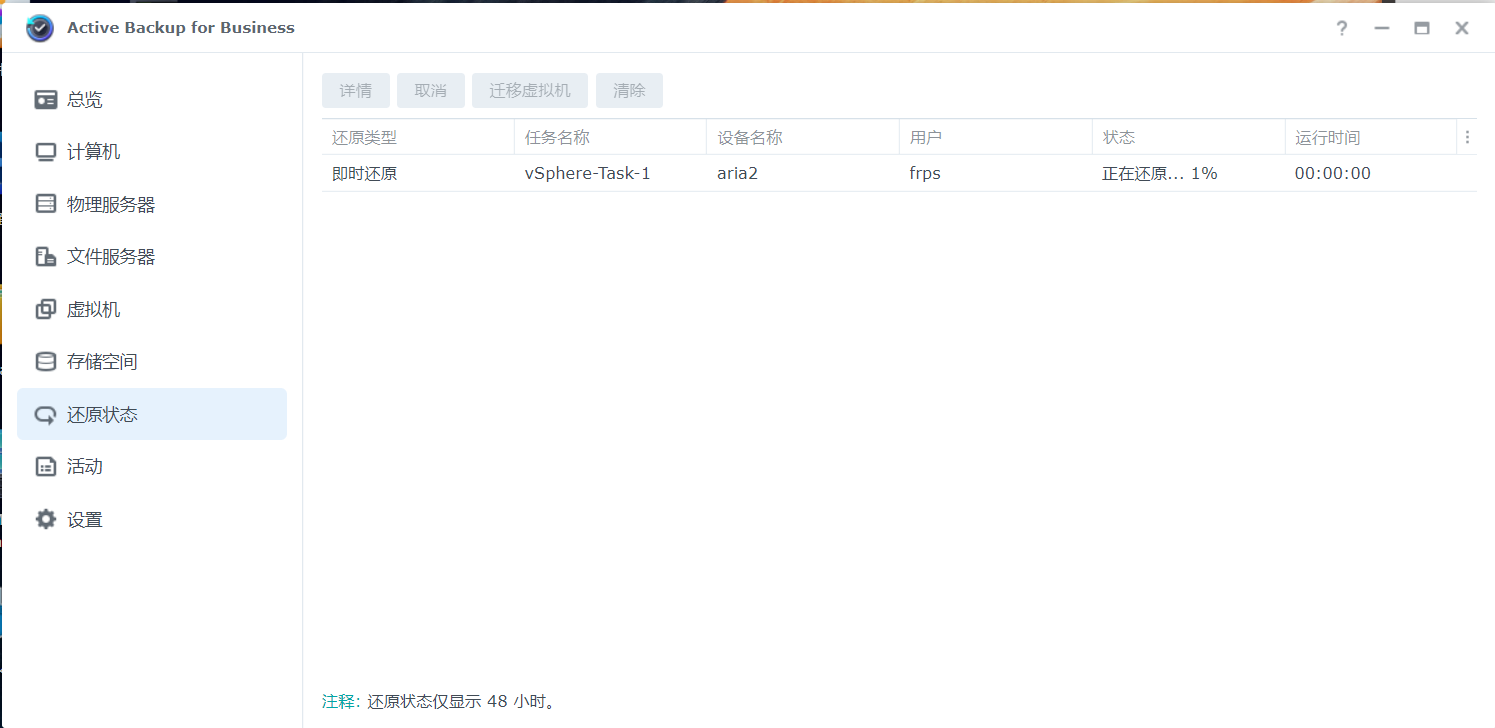1495x728 pixels.
Task: Sort by 设备名称 column header
Action: (x=803, y=137)
